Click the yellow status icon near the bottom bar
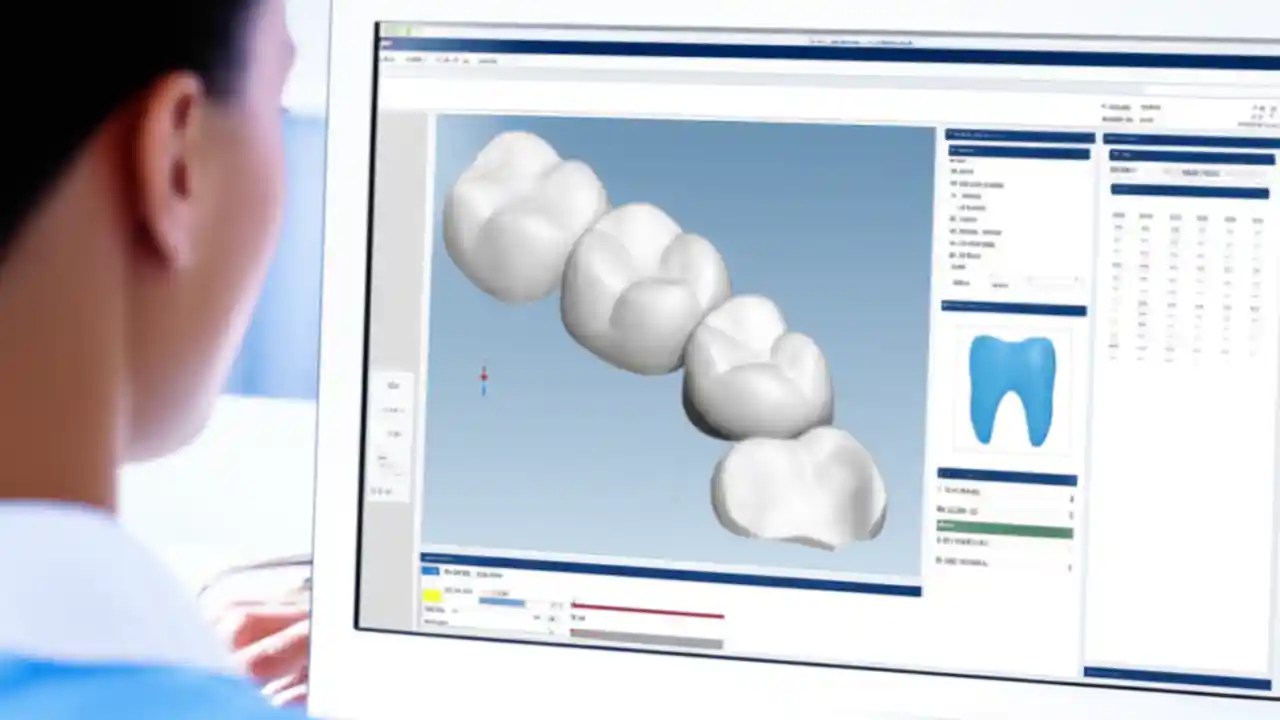Image resolution: width=1280 pixels, height=720 pixels. pyautogui.click(x=432, y=594)
